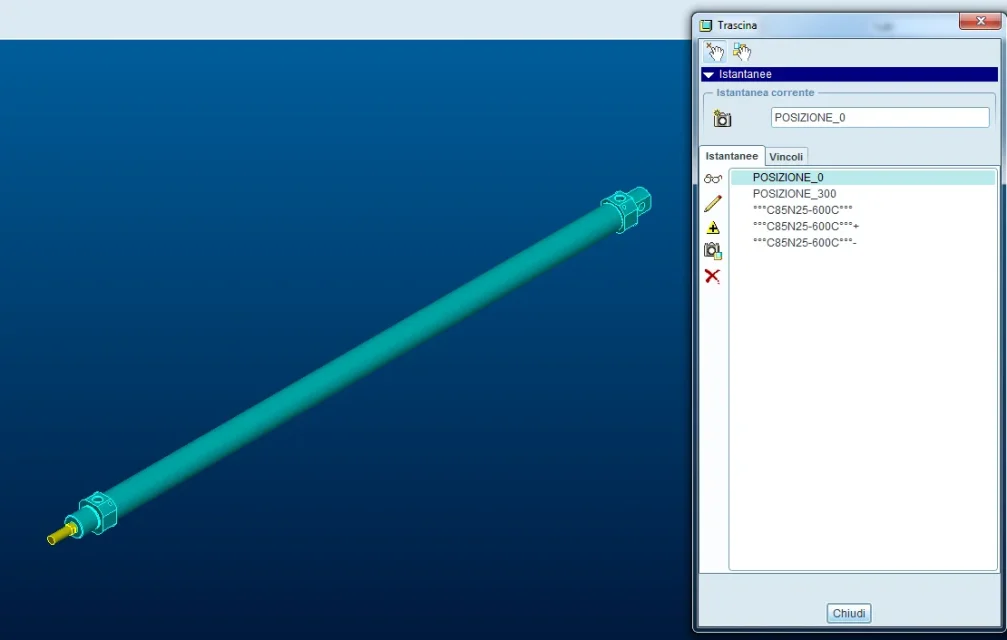
Task: Select POSIZIONE_0 in the snapshot list
Action: (788, 177)
